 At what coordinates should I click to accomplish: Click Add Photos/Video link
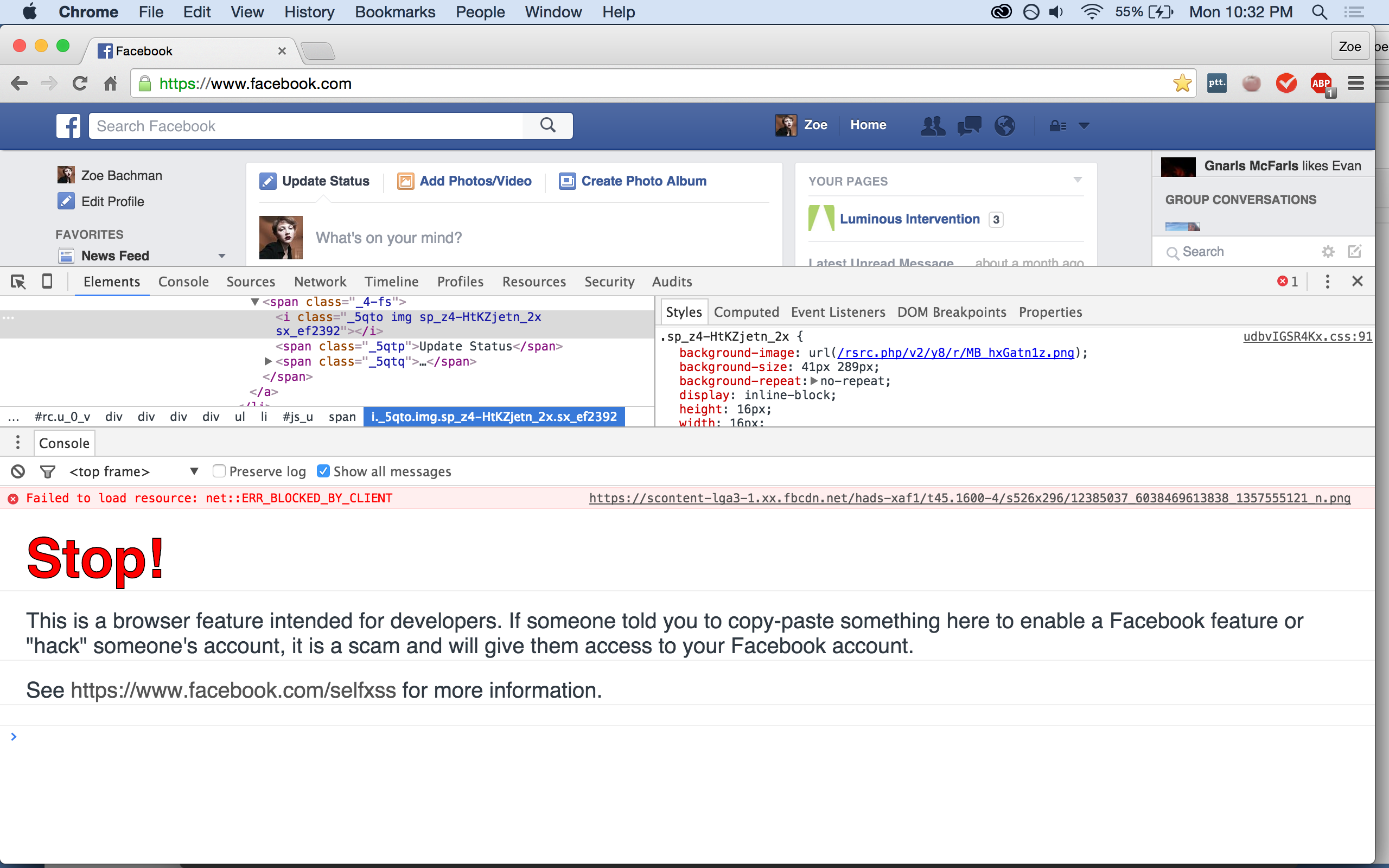click(x=464, y=181)
